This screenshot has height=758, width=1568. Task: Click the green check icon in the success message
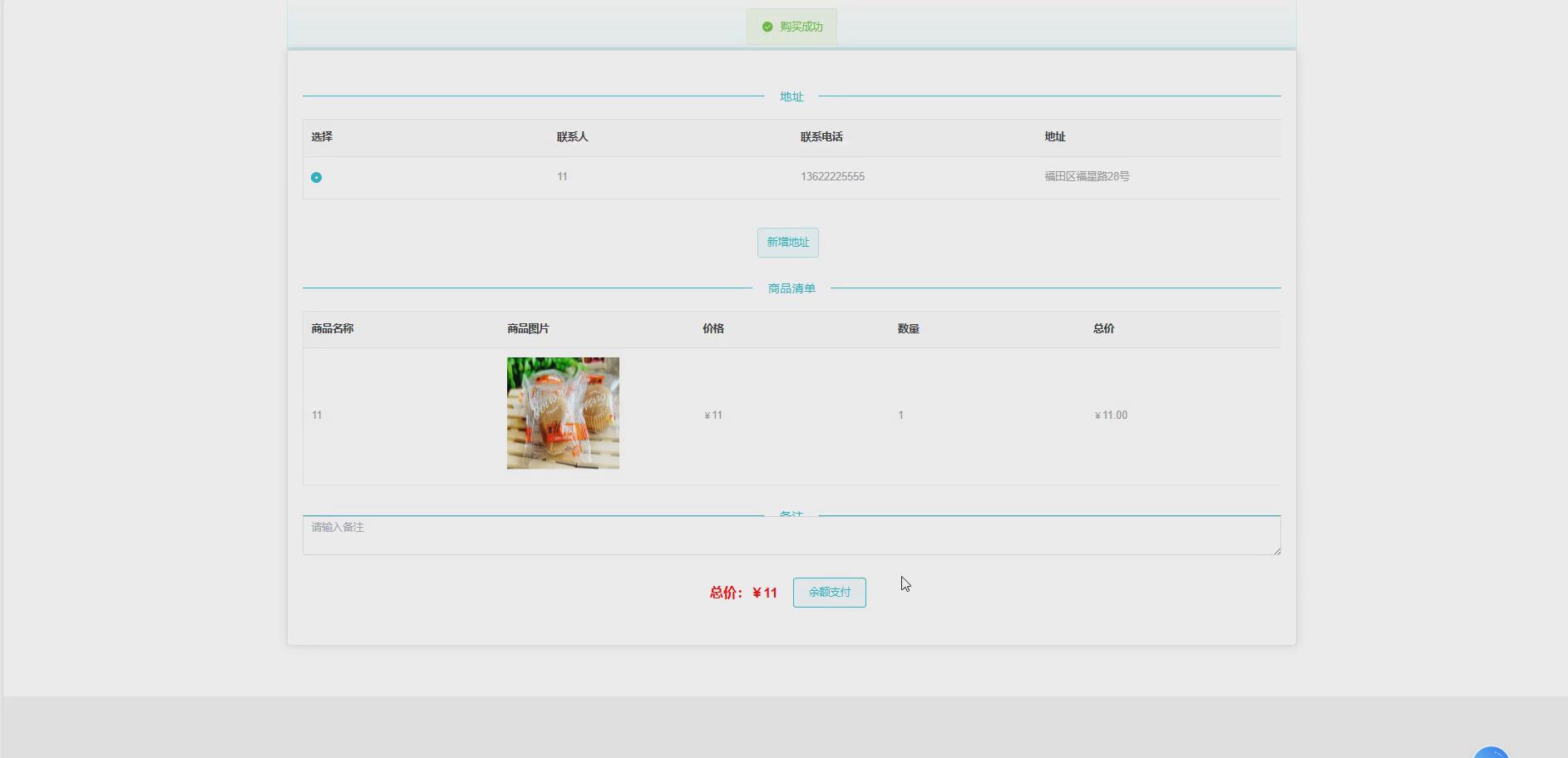(x=767, y=26)
